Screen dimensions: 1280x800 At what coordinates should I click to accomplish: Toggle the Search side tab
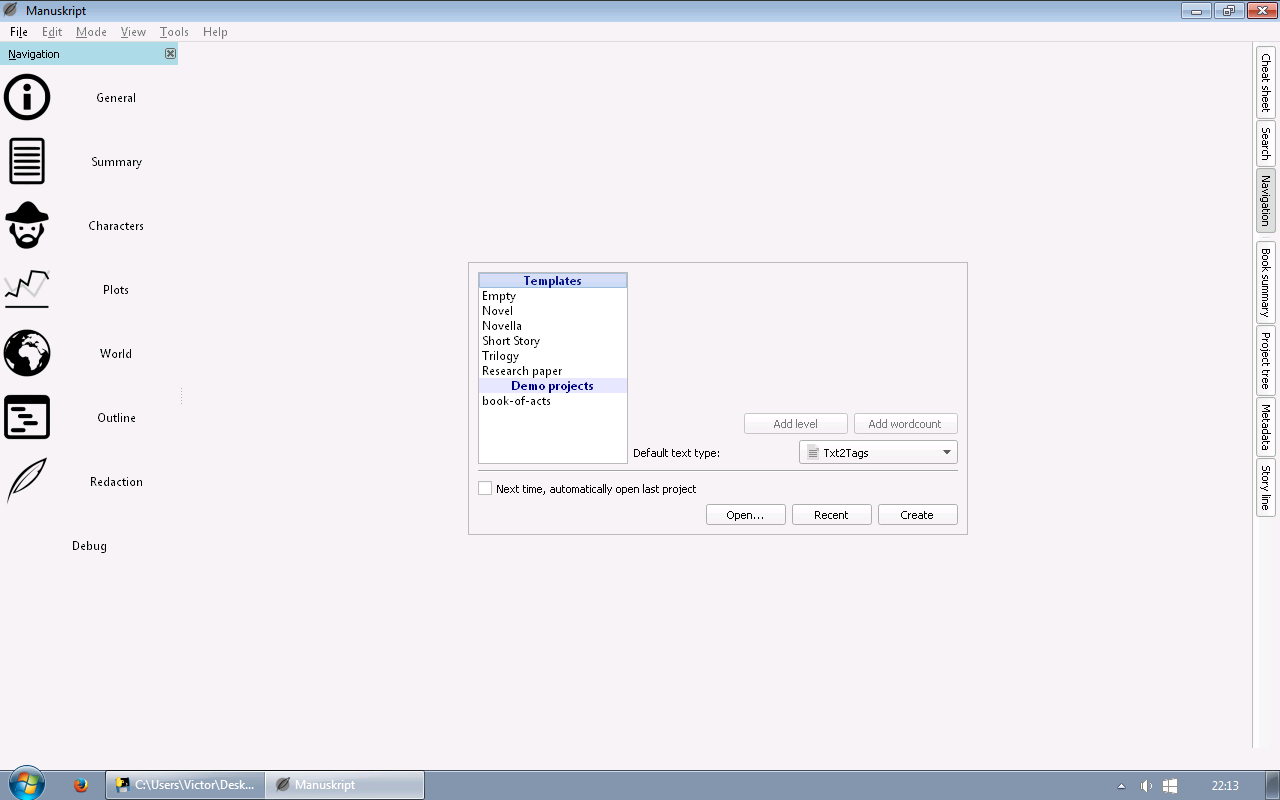[1266, 143]
